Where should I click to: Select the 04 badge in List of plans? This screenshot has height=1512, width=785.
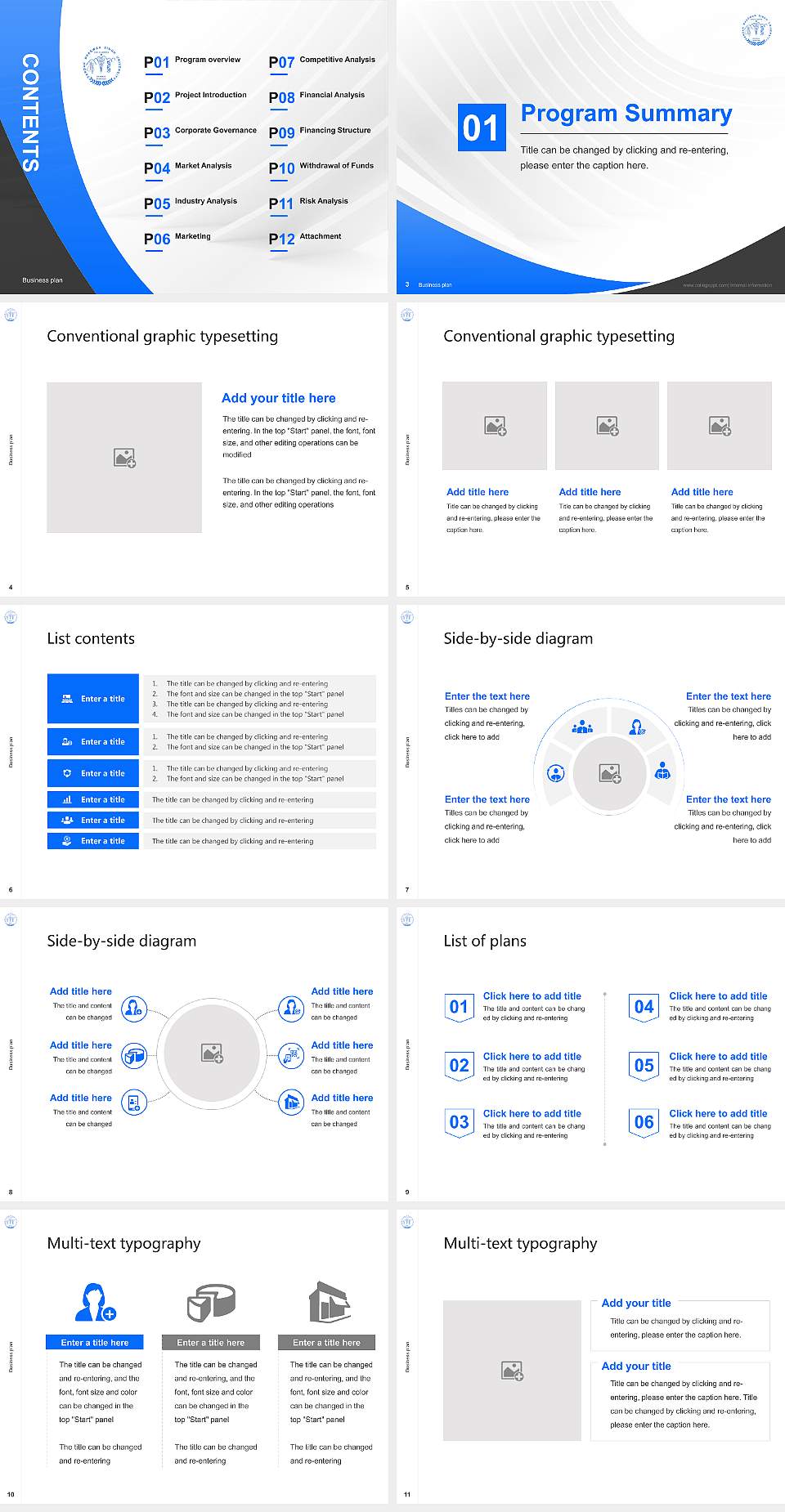click(644, 1007)
